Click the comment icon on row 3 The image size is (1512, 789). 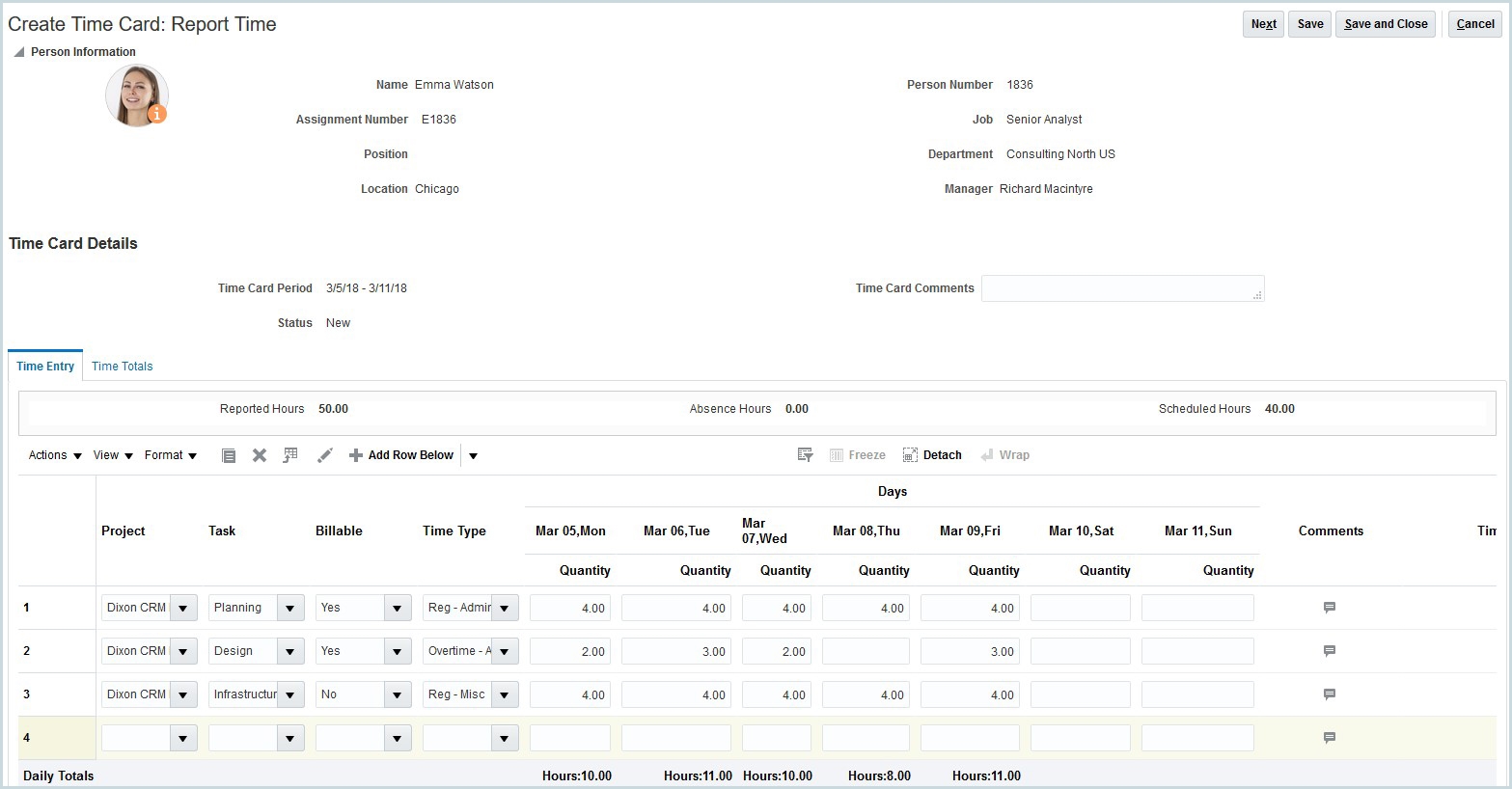pos(1329,694)
